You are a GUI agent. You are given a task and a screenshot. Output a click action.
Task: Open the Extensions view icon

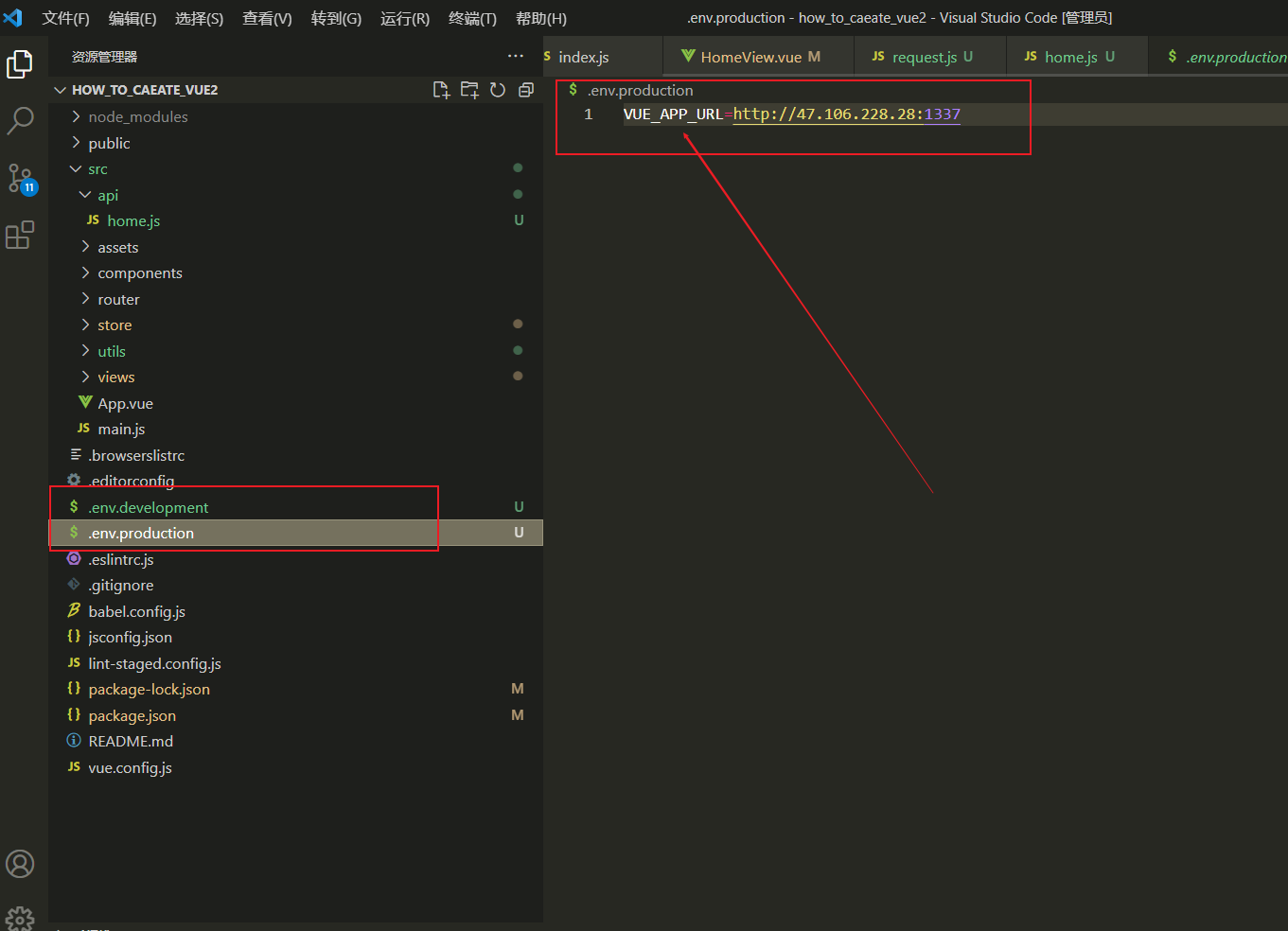point(20,235)
